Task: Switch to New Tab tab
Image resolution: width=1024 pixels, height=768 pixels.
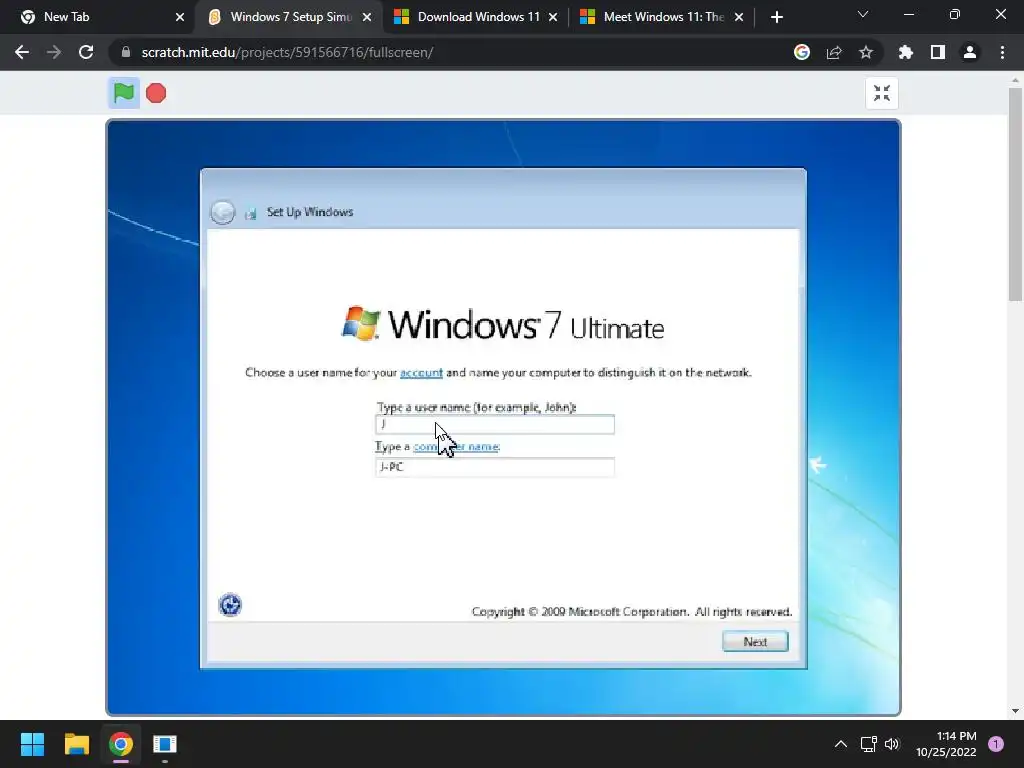Action: point(98,17)
